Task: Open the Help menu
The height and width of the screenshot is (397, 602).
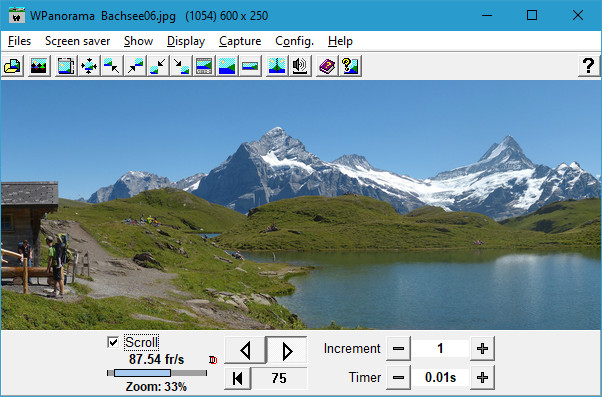Action: (340, 41)
